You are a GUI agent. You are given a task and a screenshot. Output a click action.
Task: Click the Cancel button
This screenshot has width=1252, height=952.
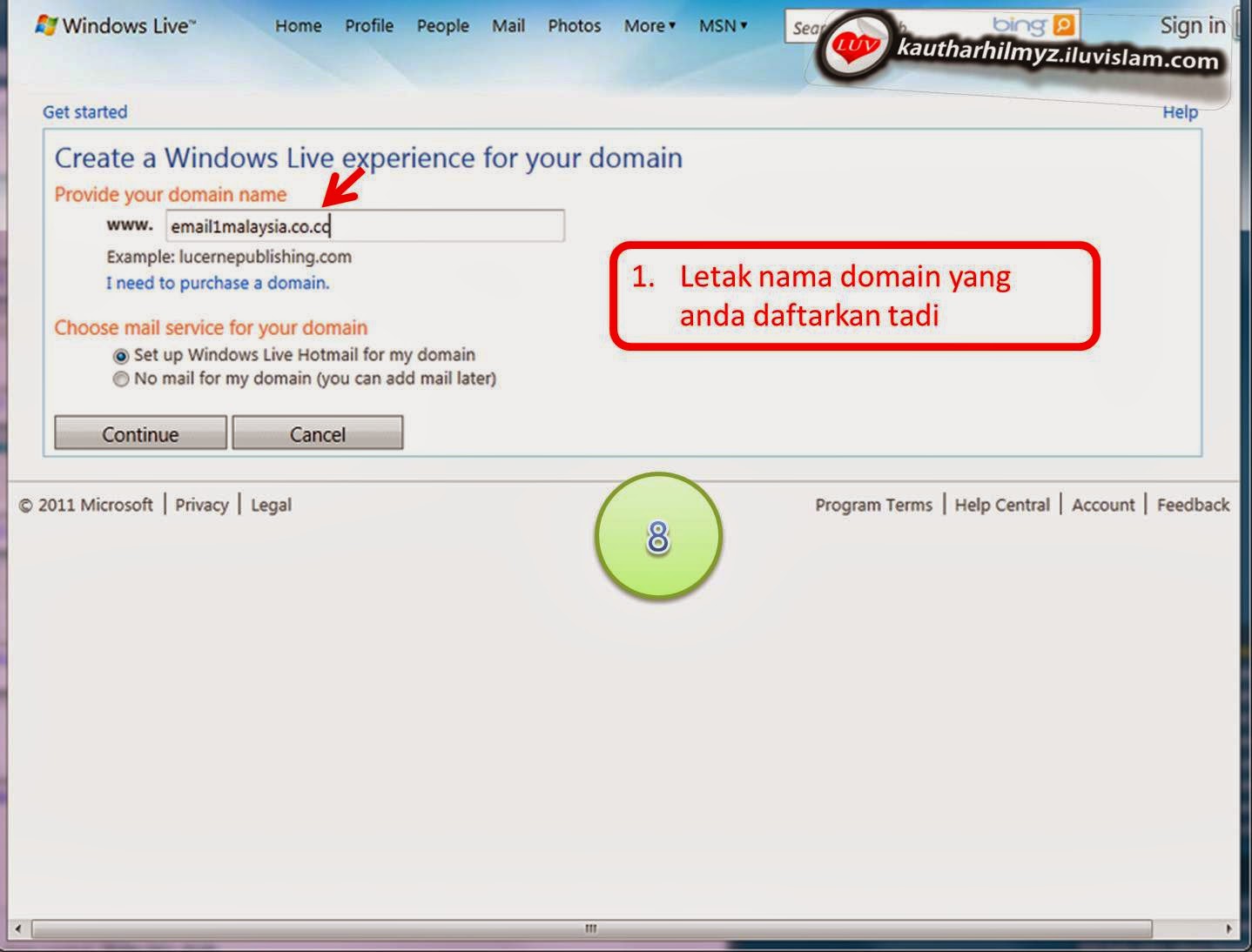click(318, 433)
